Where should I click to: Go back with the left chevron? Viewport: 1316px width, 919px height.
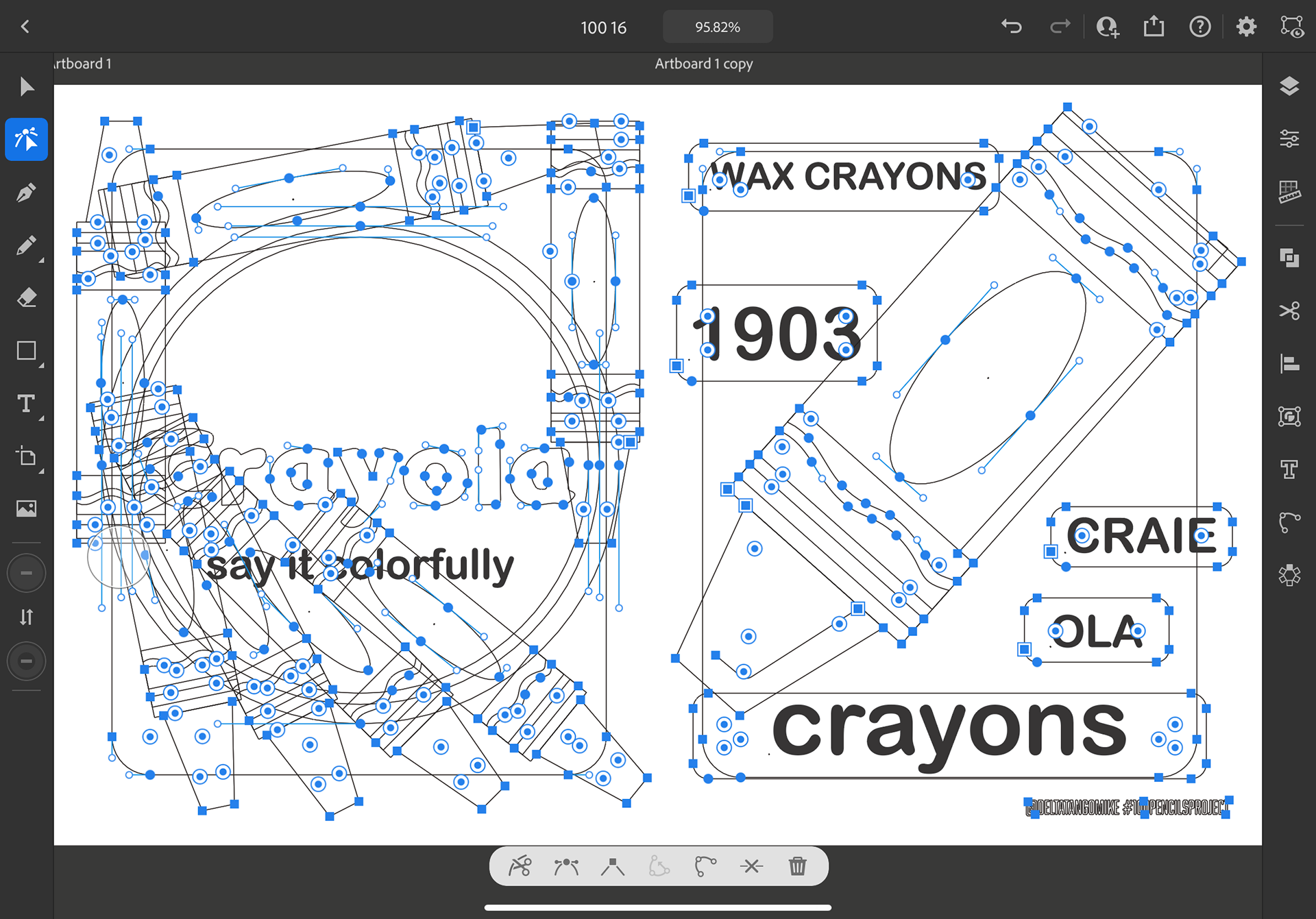25,27
